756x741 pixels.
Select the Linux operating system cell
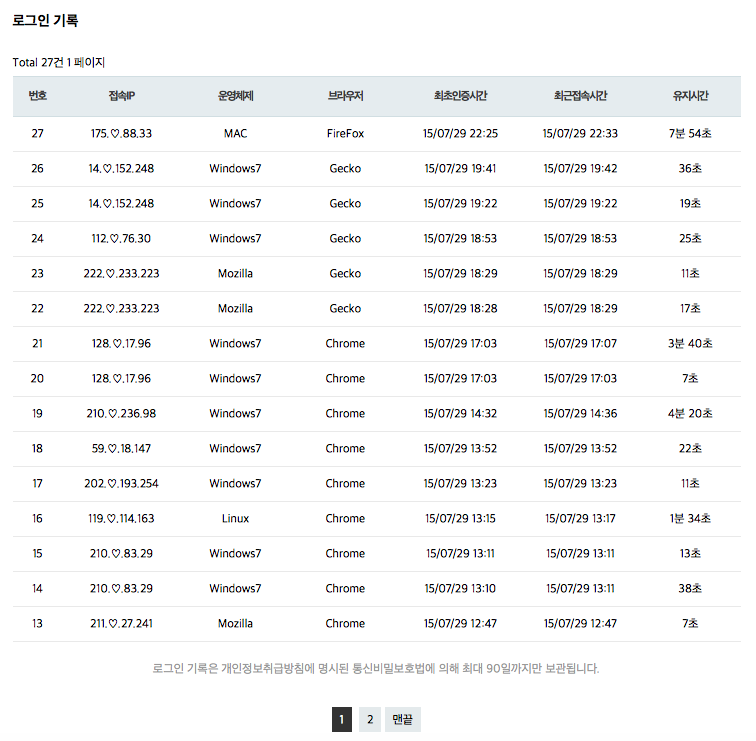[235, 519]
